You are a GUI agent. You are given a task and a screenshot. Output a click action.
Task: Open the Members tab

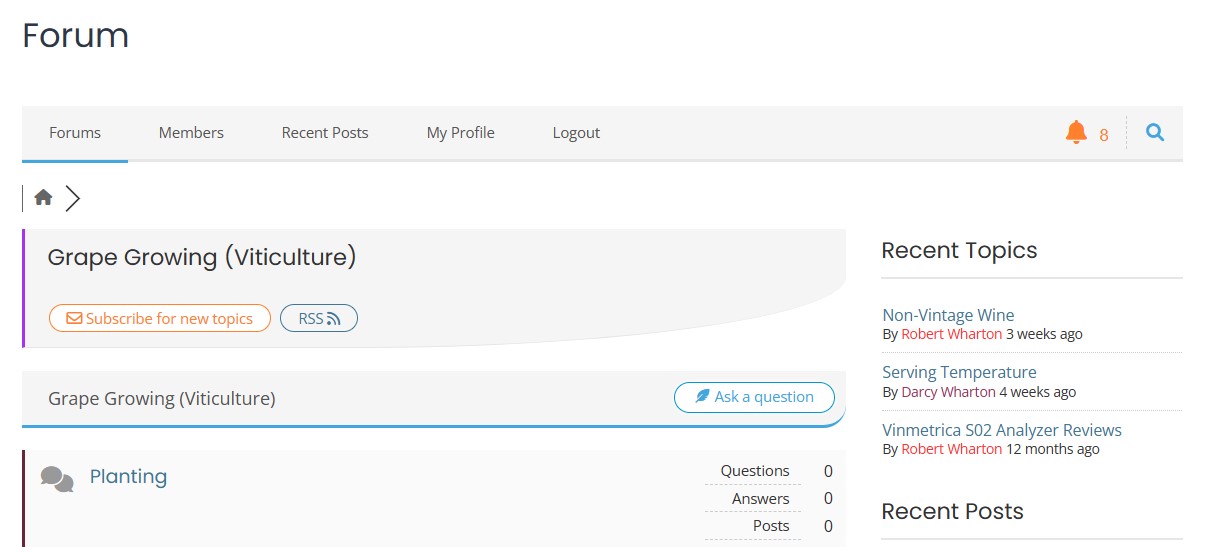click(191, 132)
